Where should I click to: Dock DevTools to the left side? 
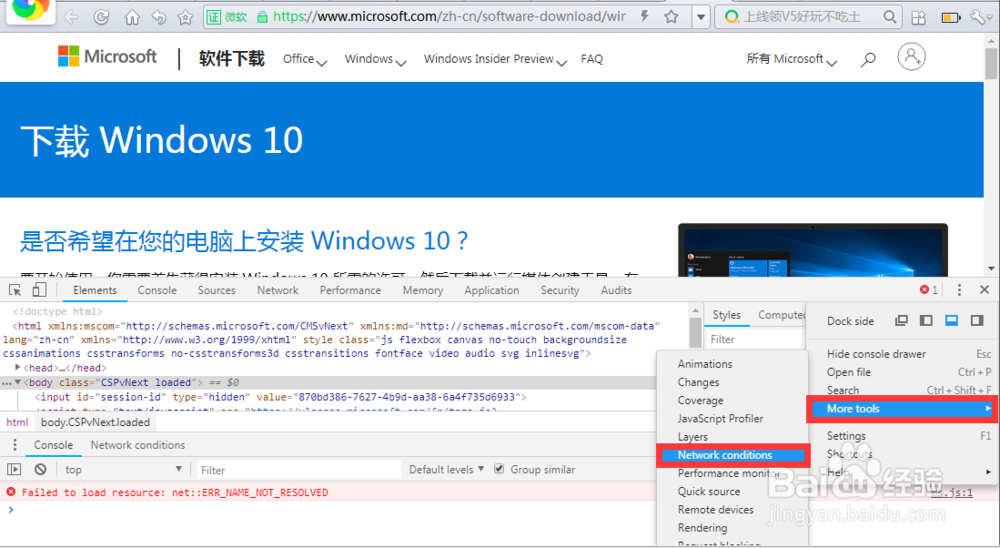pyautogui.click(x=926, y=320)
